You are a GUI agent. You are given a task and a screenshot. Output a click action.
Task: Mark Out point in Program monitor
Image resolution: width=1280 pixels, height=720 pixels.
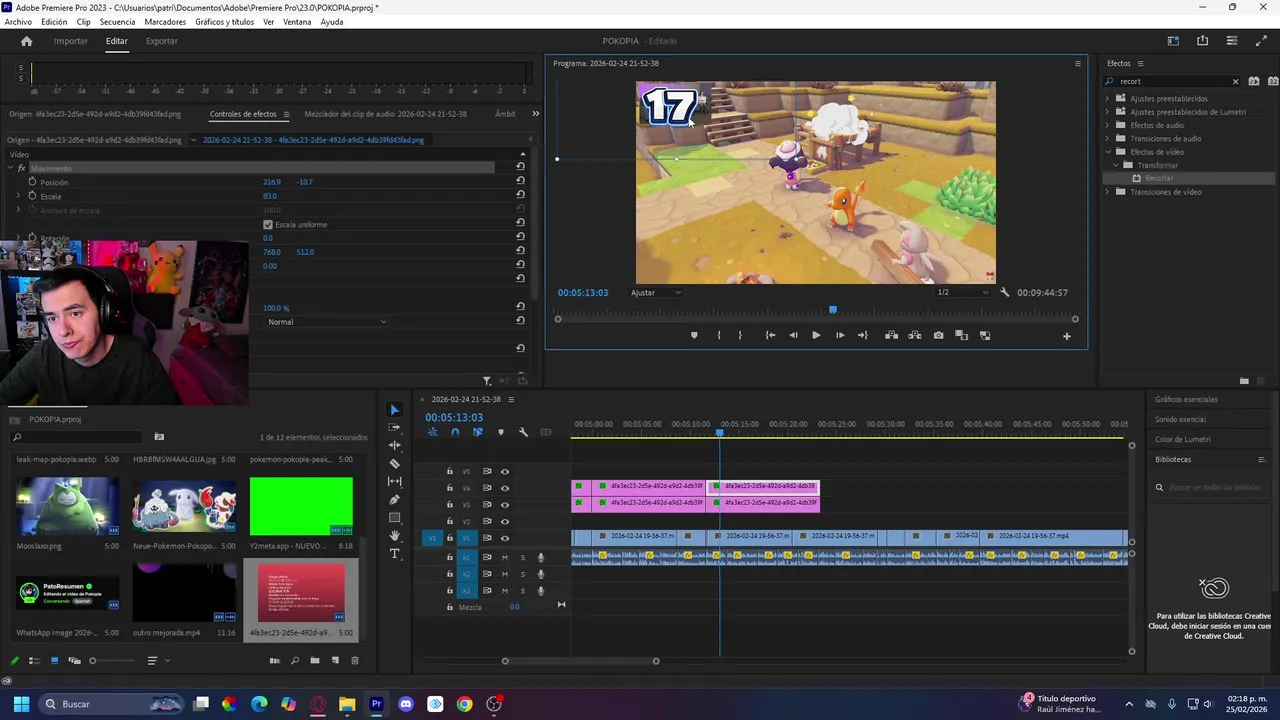(740, 336)
